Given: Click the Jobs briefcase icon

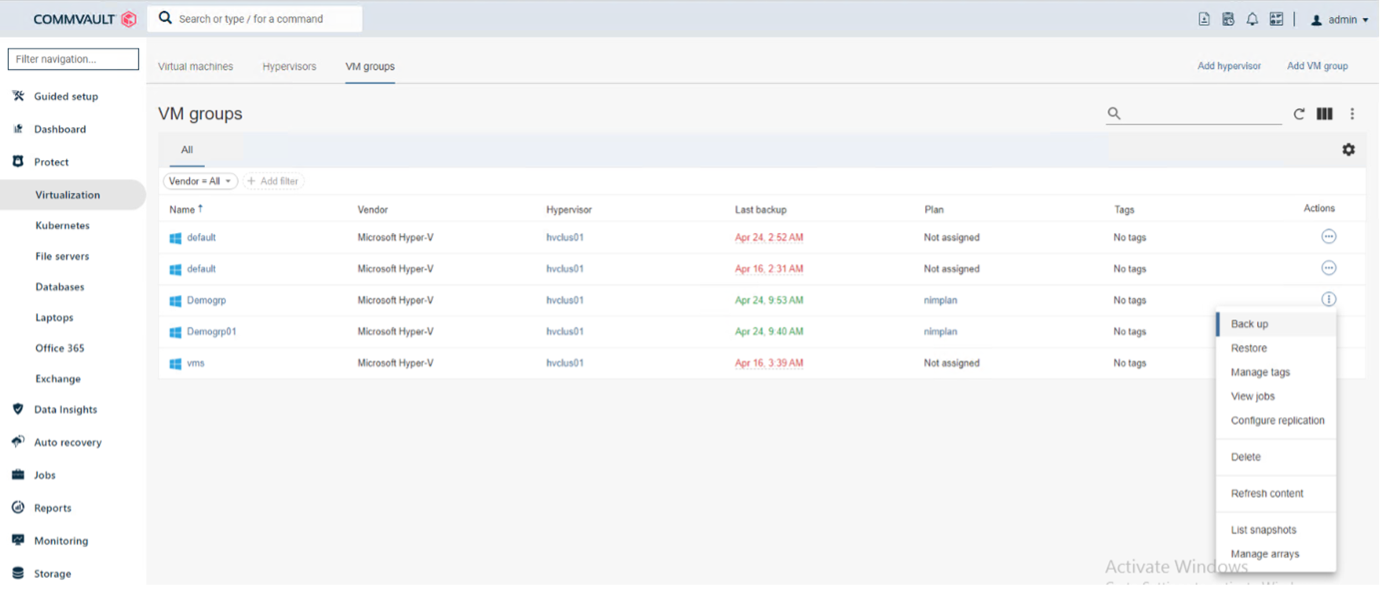Looking at the screenshot, I should [x=18, y=475].
